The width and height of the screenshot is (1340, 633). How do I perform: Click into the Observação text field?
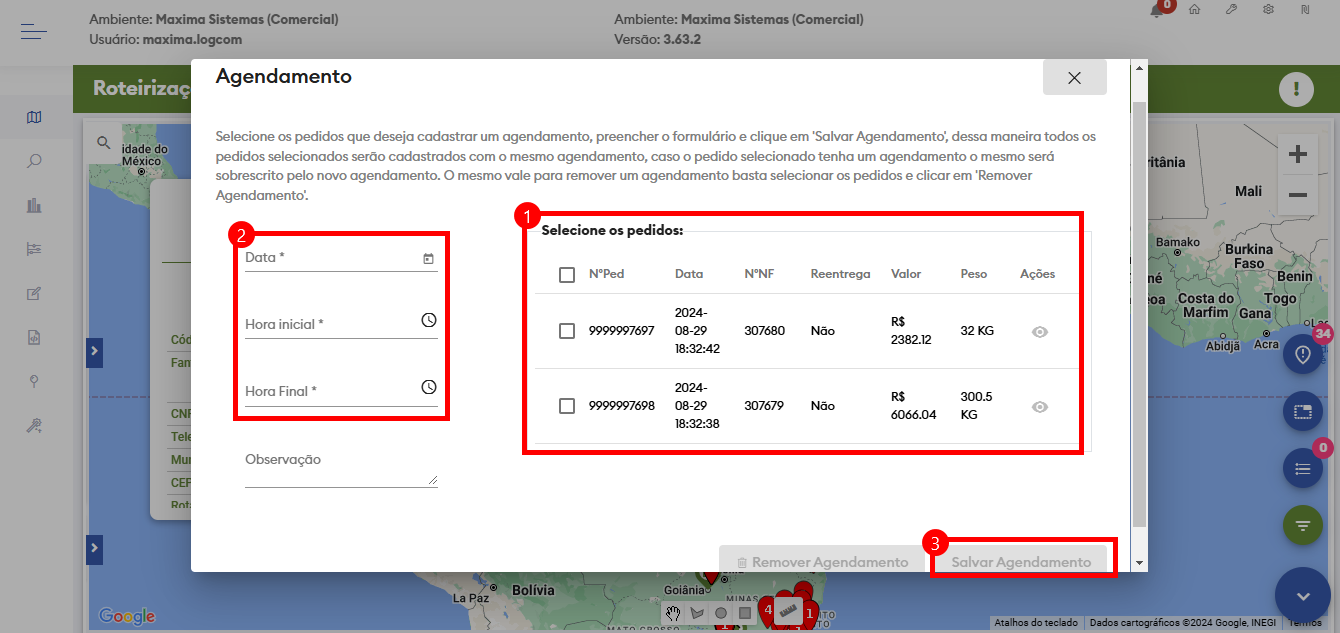tap(340, 470)
